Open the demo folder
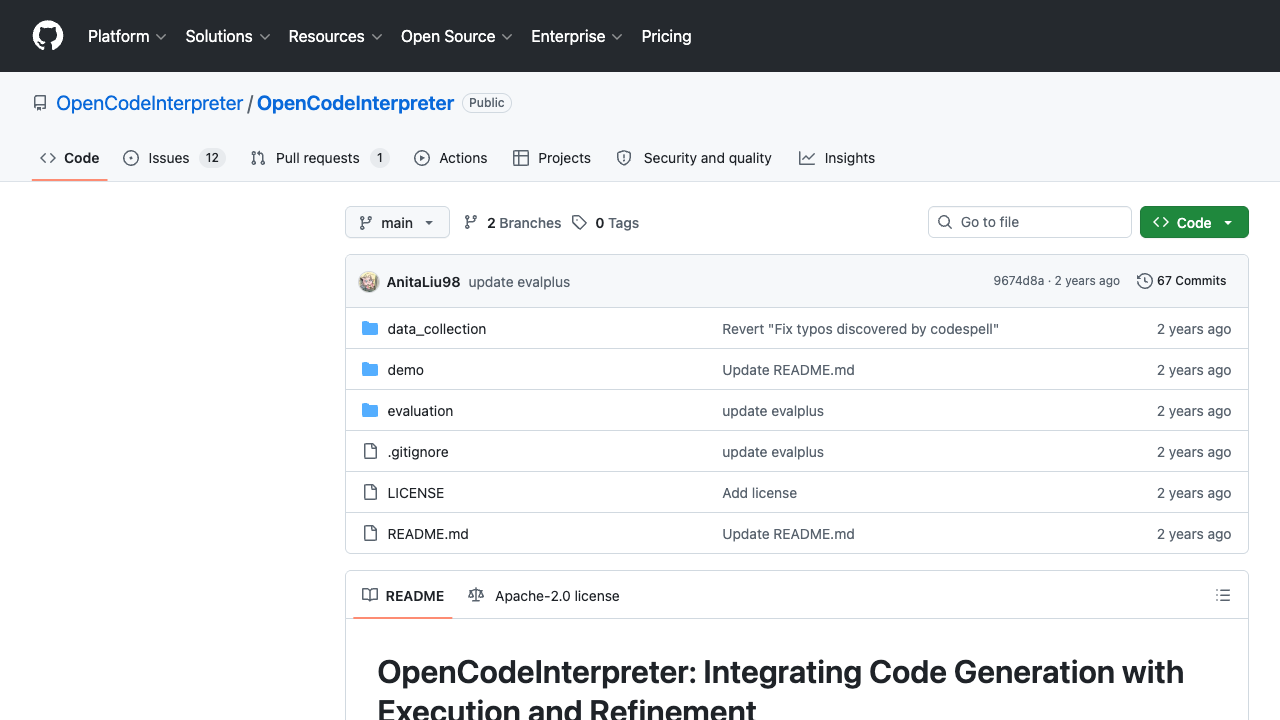1280x720 pixels. tap(406, 370)
